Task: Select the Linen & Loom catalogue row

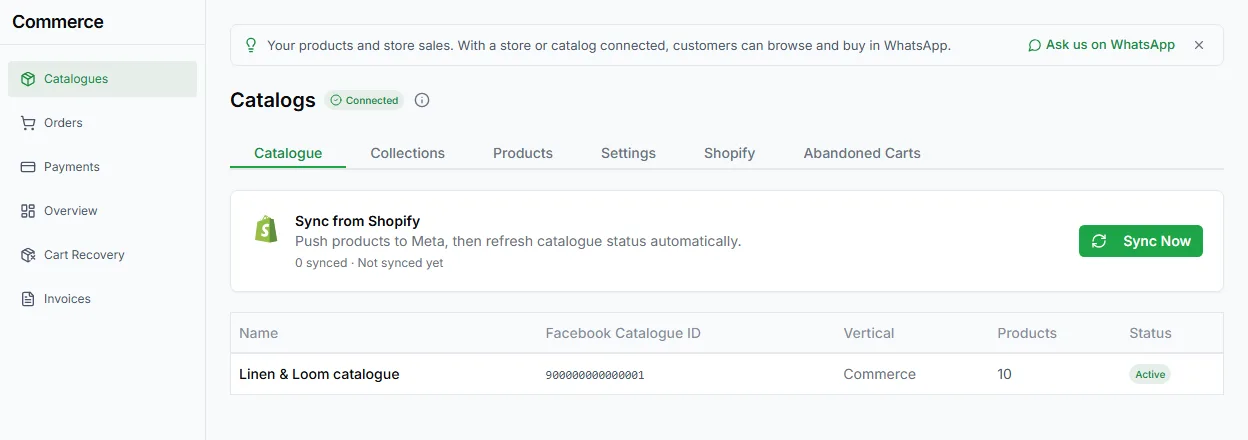Action: [x=727, y=374]
